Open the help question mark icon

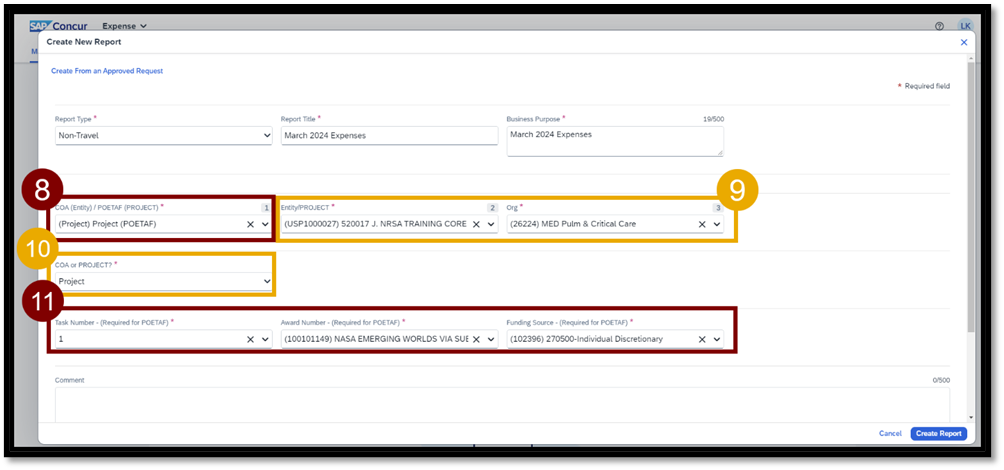939,26
